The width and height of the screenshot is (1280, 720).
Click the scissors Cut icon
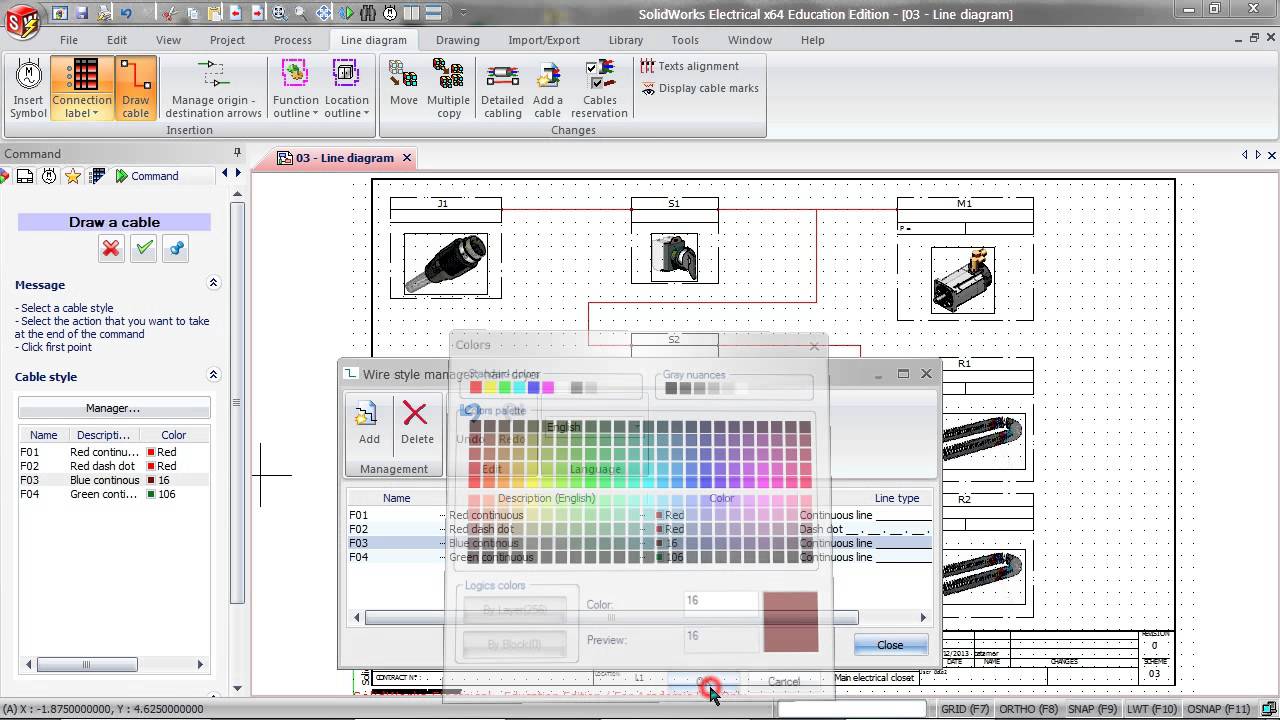(x=170, y=13)
